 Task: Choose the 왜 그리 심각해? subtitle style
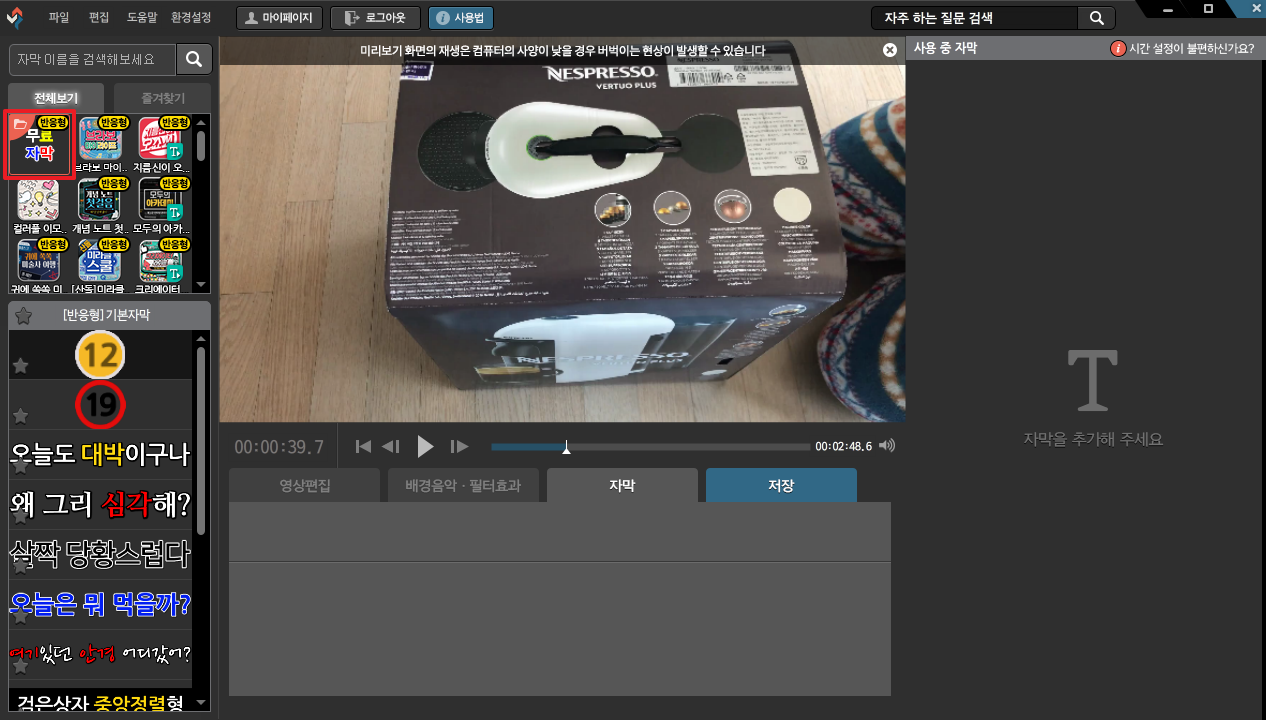(x=100, y=505)
